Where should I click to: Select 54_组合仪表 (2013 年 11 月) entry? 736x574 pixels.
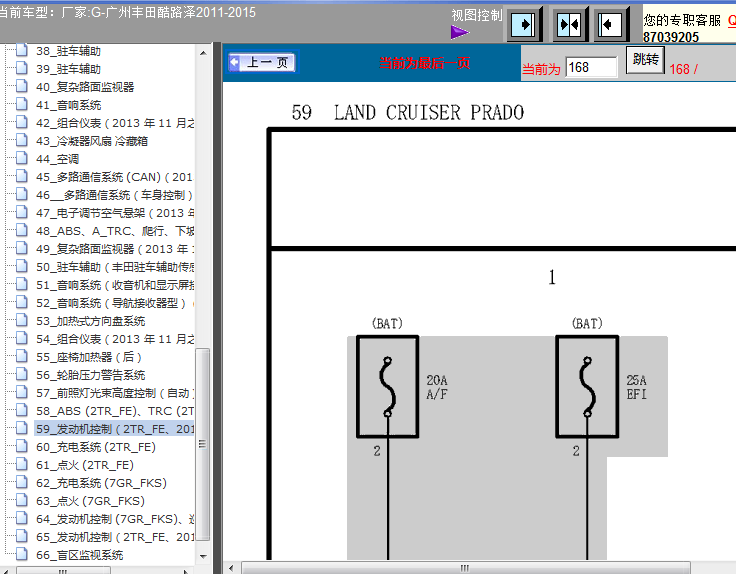(115, 339)
